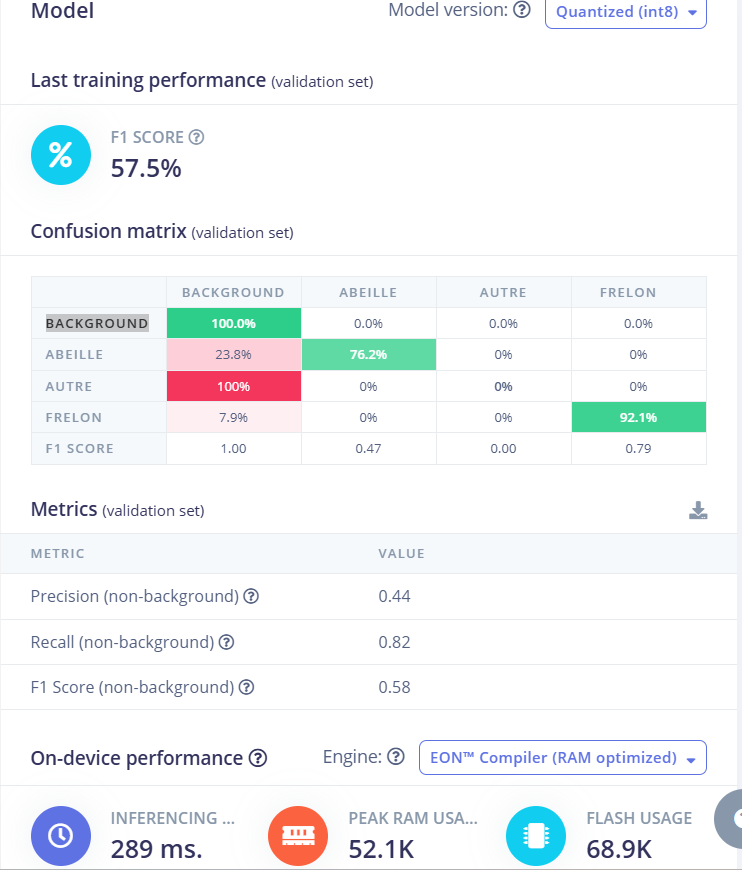Click help icon beside Precision (non-background)
The width and height of the screenshot is (742, 870).
click(252, 596)
